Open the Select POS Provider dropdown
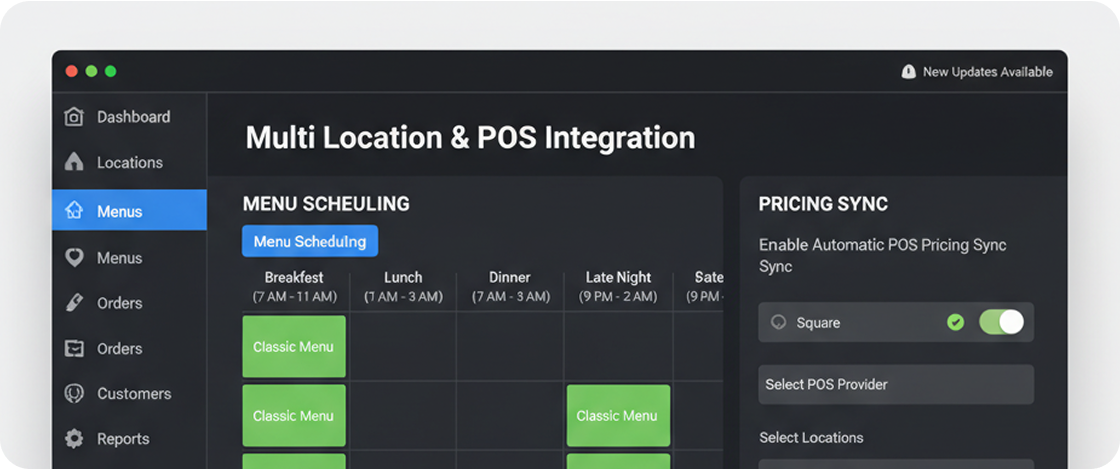The image size is (1120, 469). point(895,384)
